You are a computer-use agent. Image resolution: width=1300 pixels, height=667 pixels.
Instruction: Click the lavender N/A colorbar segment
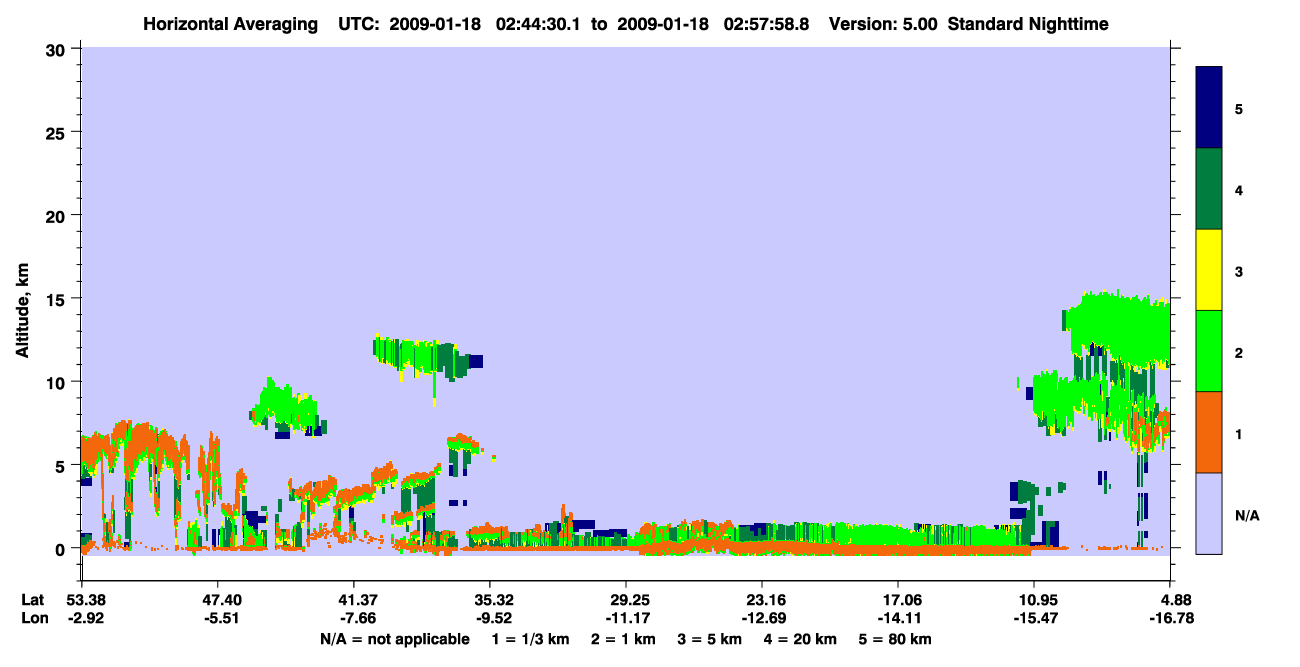click(1209, 513)
